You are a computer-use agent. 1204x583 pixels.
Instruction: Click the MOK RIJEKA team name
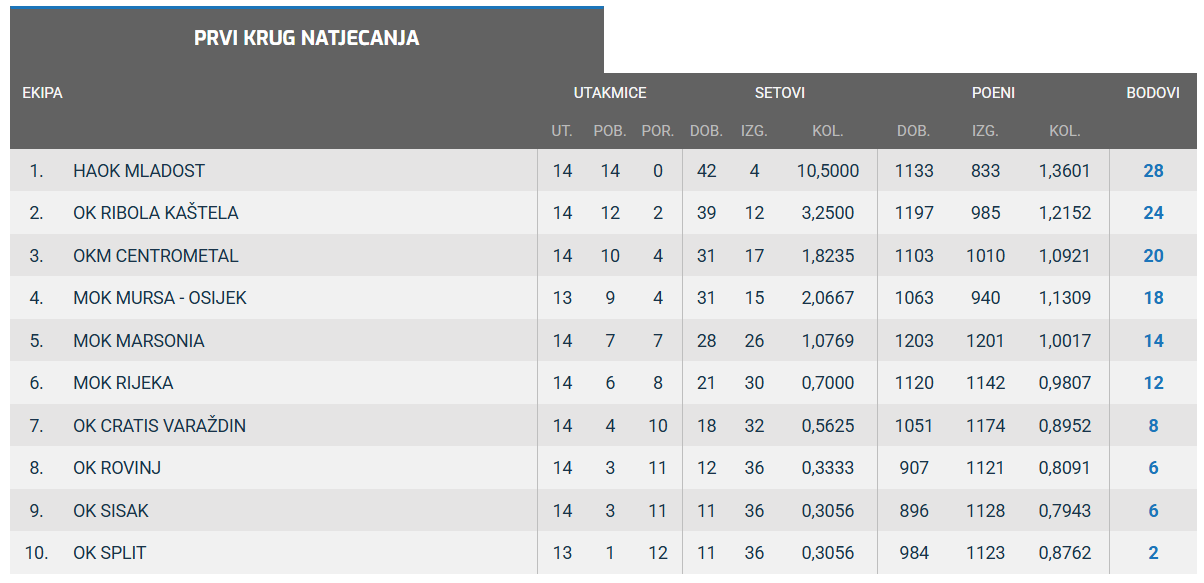[123, 383]
